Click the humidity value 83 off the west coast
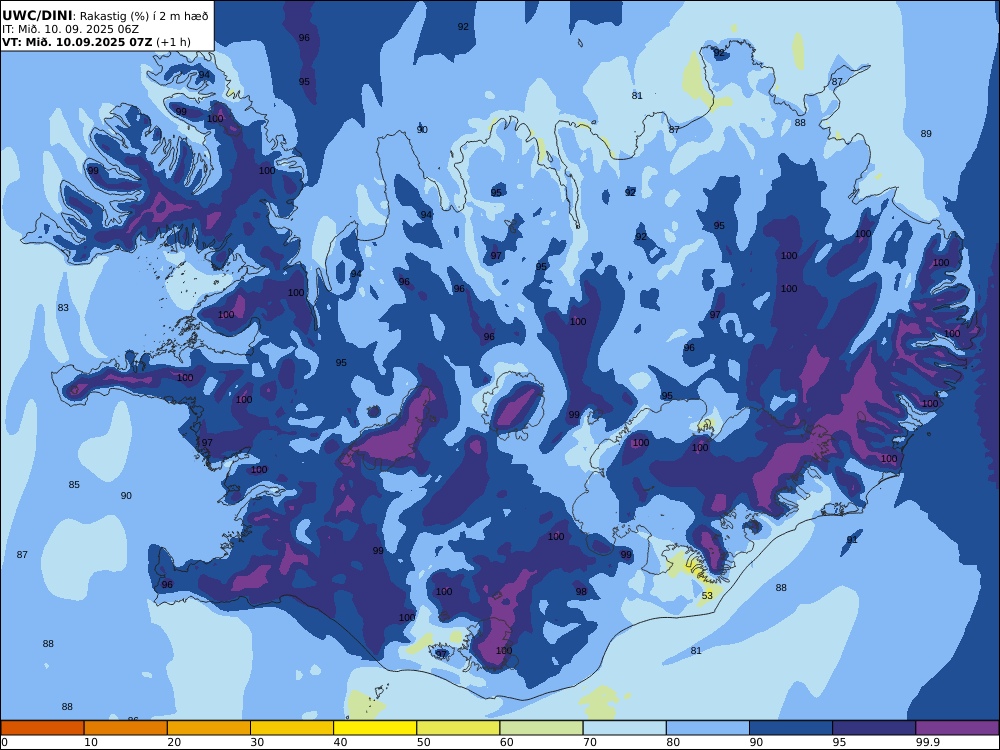This screenshot has height=750, width=1000. [63, 307]
